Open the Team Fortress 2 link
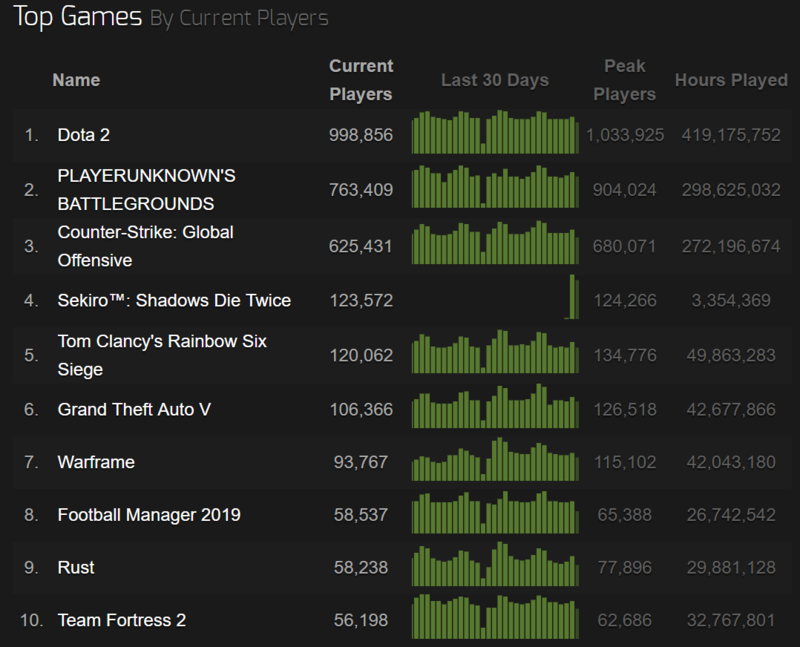The image size is (800, 647). 122,620
